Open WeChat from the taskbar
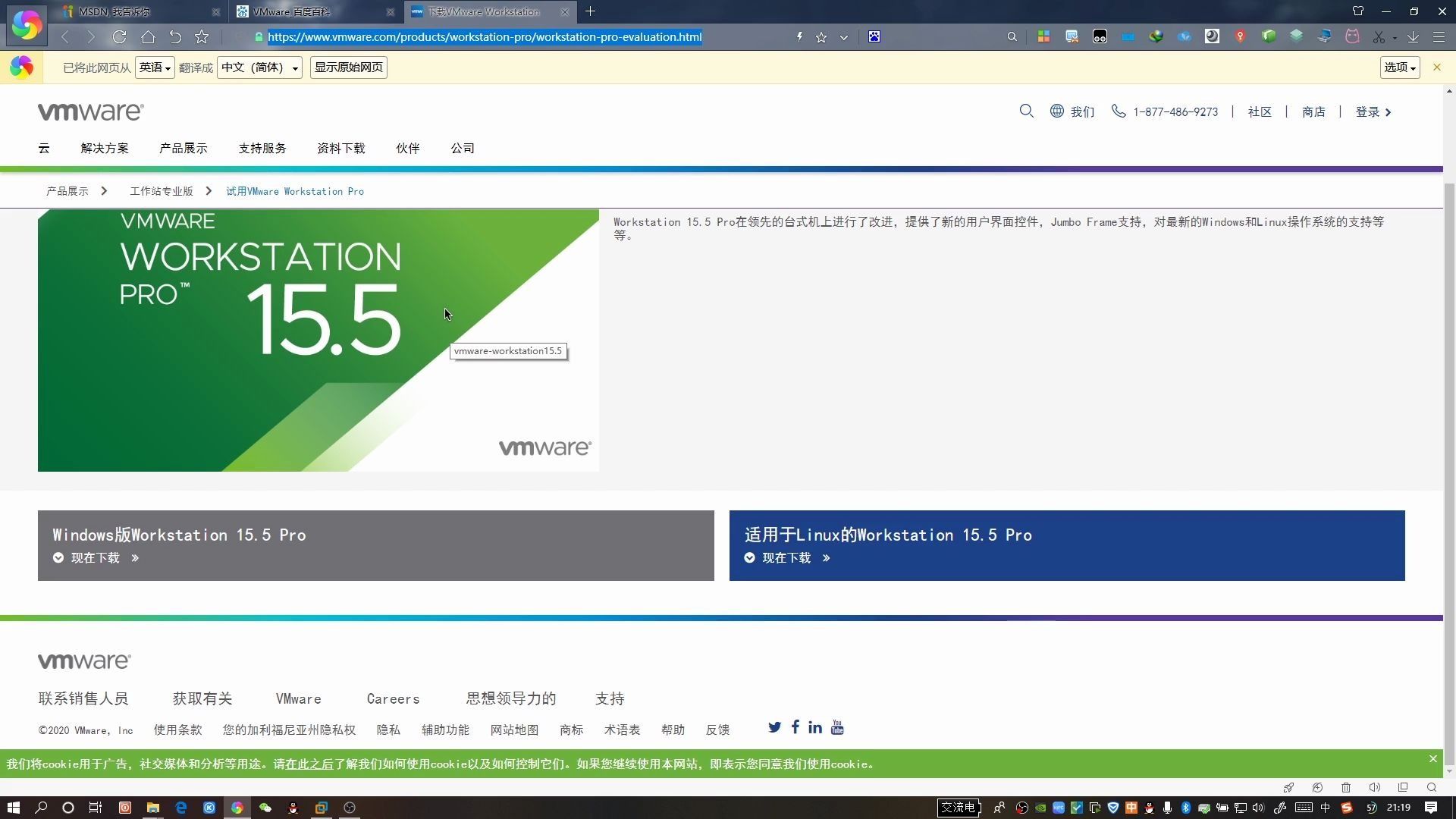 coord(265,808)
